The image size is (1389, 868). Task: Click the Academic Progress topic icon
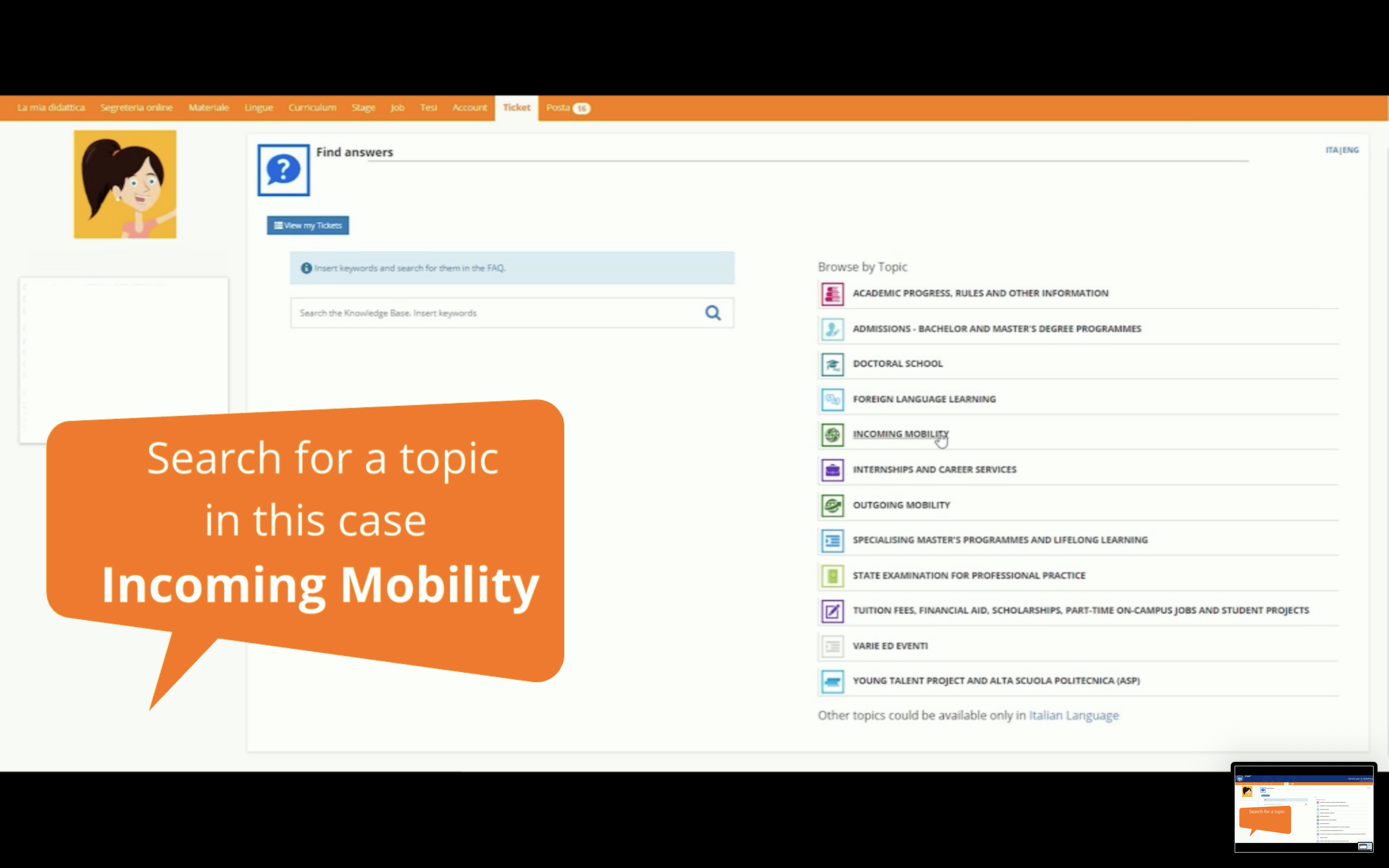click(x=831, y=294)
